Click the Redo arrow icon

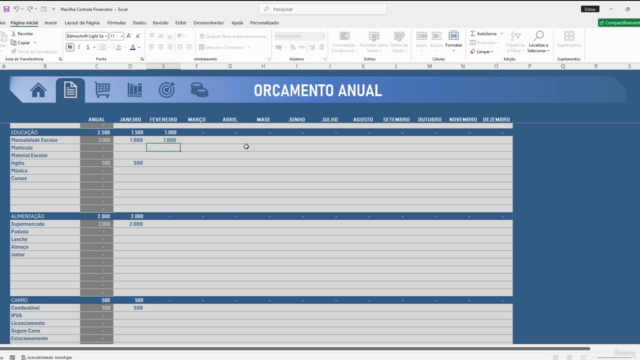click(30, 9)
